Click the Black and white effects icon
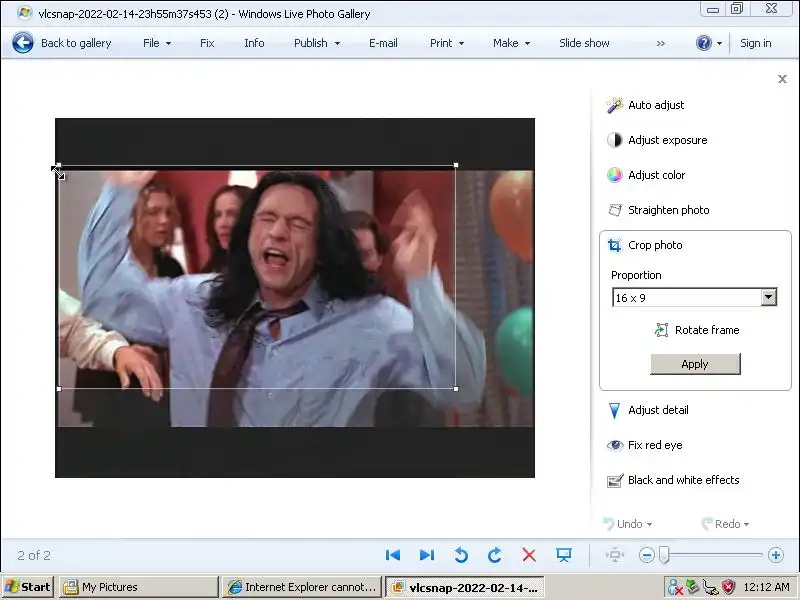Viewport: 800px width, 600px height. click(615, 481)
